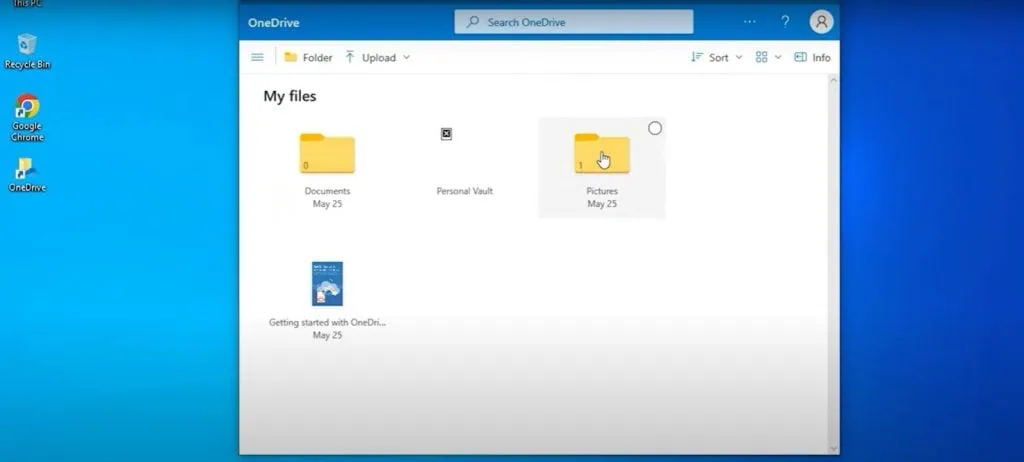Create a new item with Folder button
Screen dimensions: 1024x462
308,58
